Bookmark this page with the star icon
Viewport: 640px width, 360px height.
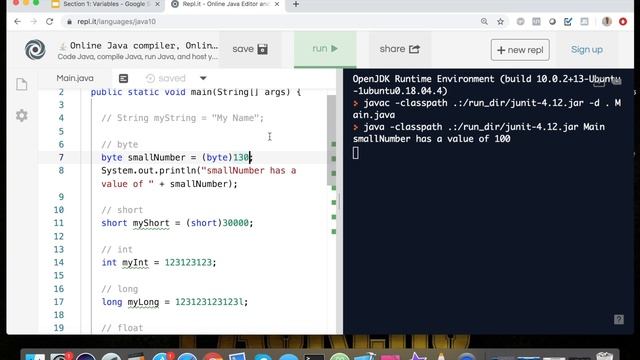500,22
